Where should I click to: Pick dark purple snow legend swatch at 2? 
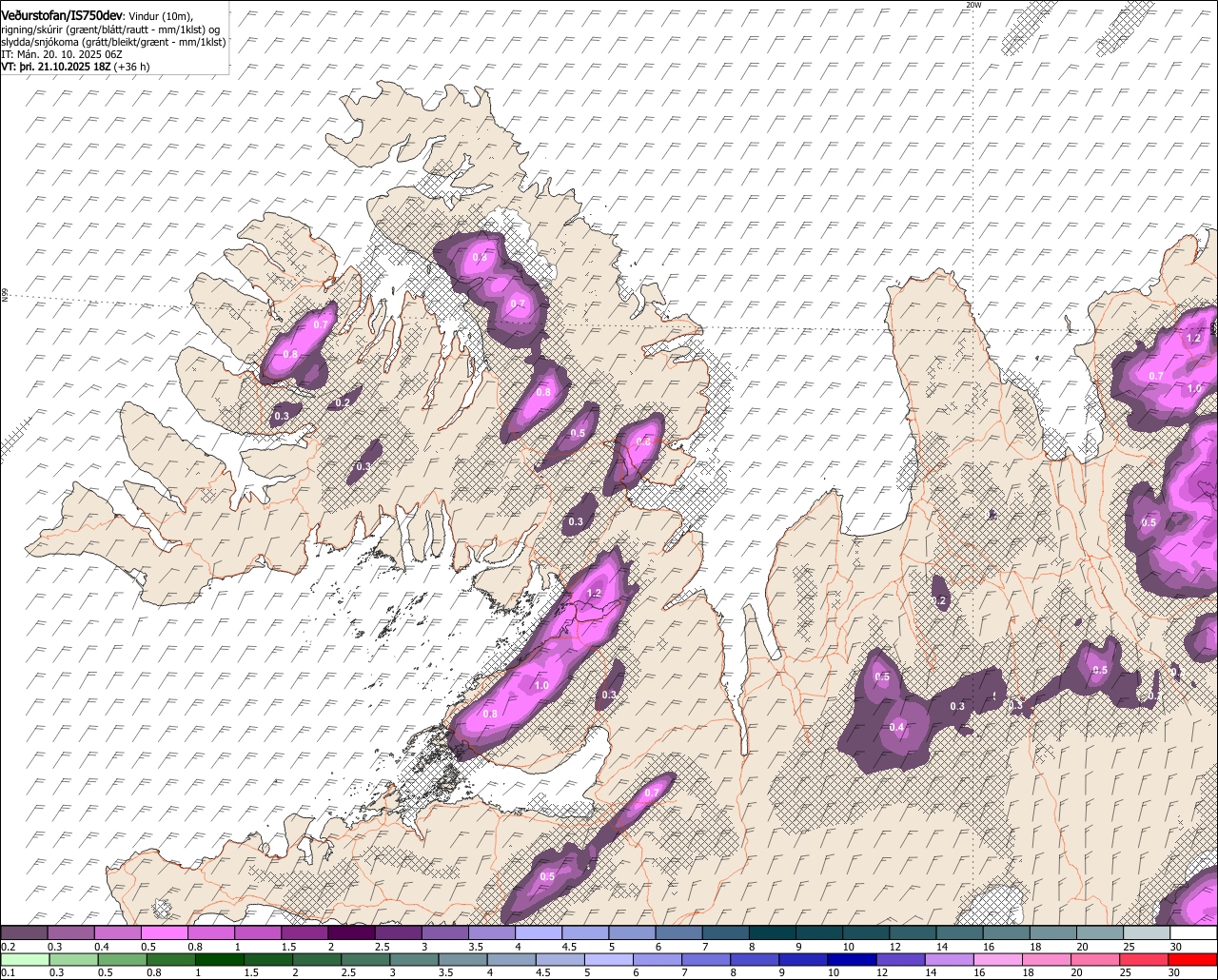coord(351,933)
